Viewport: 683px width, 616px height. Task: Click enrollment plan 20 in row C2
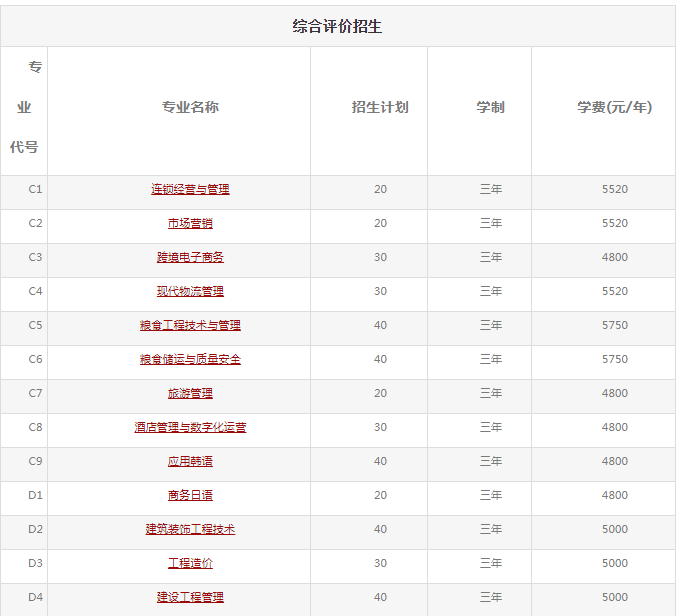pyautogui.click(x=380, y=223)
